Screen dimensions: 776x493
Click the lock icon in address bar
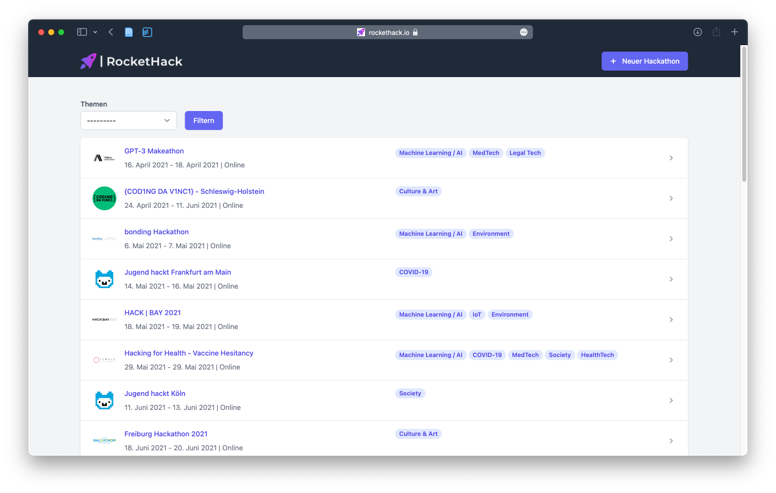415,32
